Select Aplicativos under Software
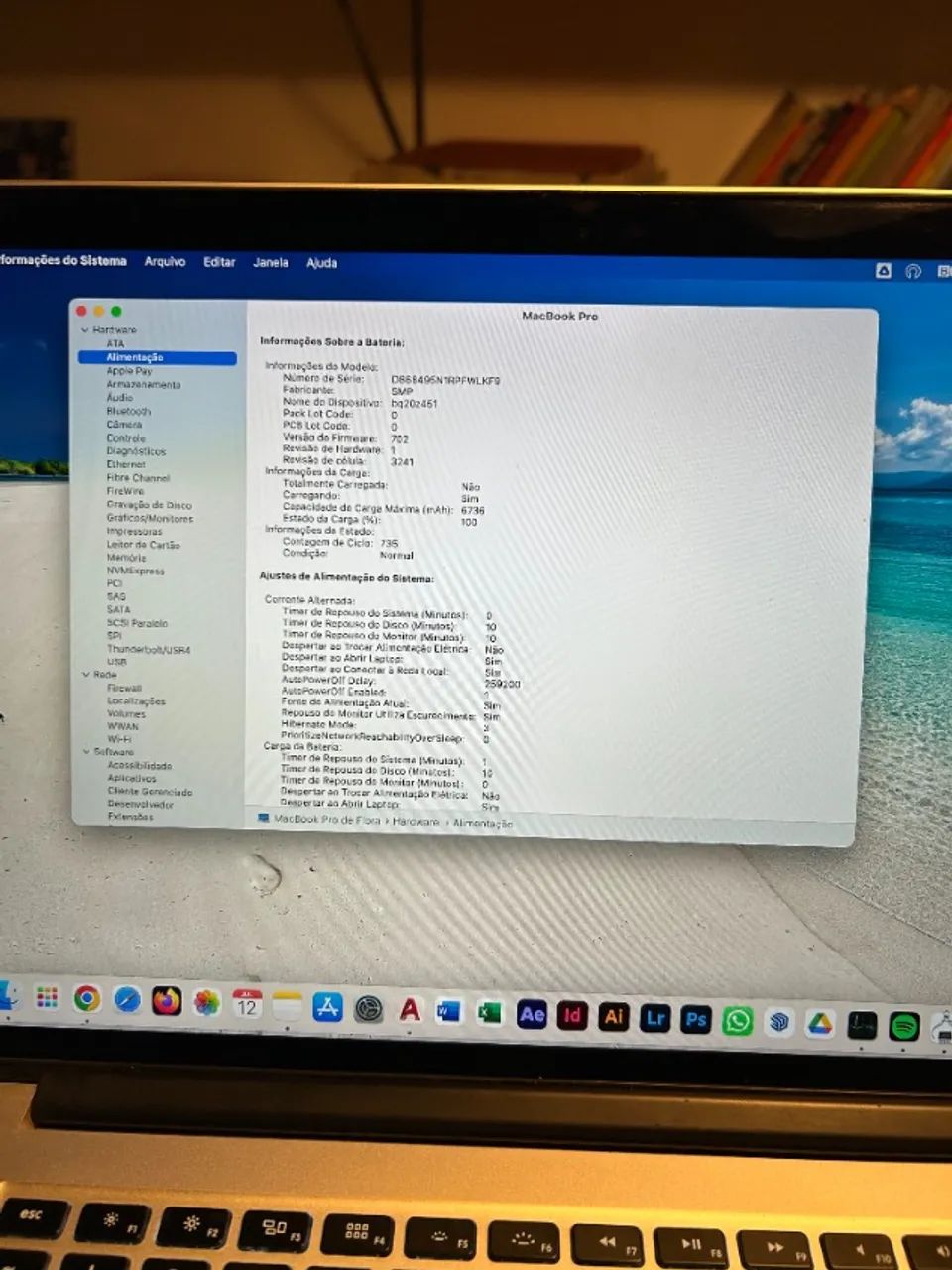 pyautogui.click(x=132, y=779)
